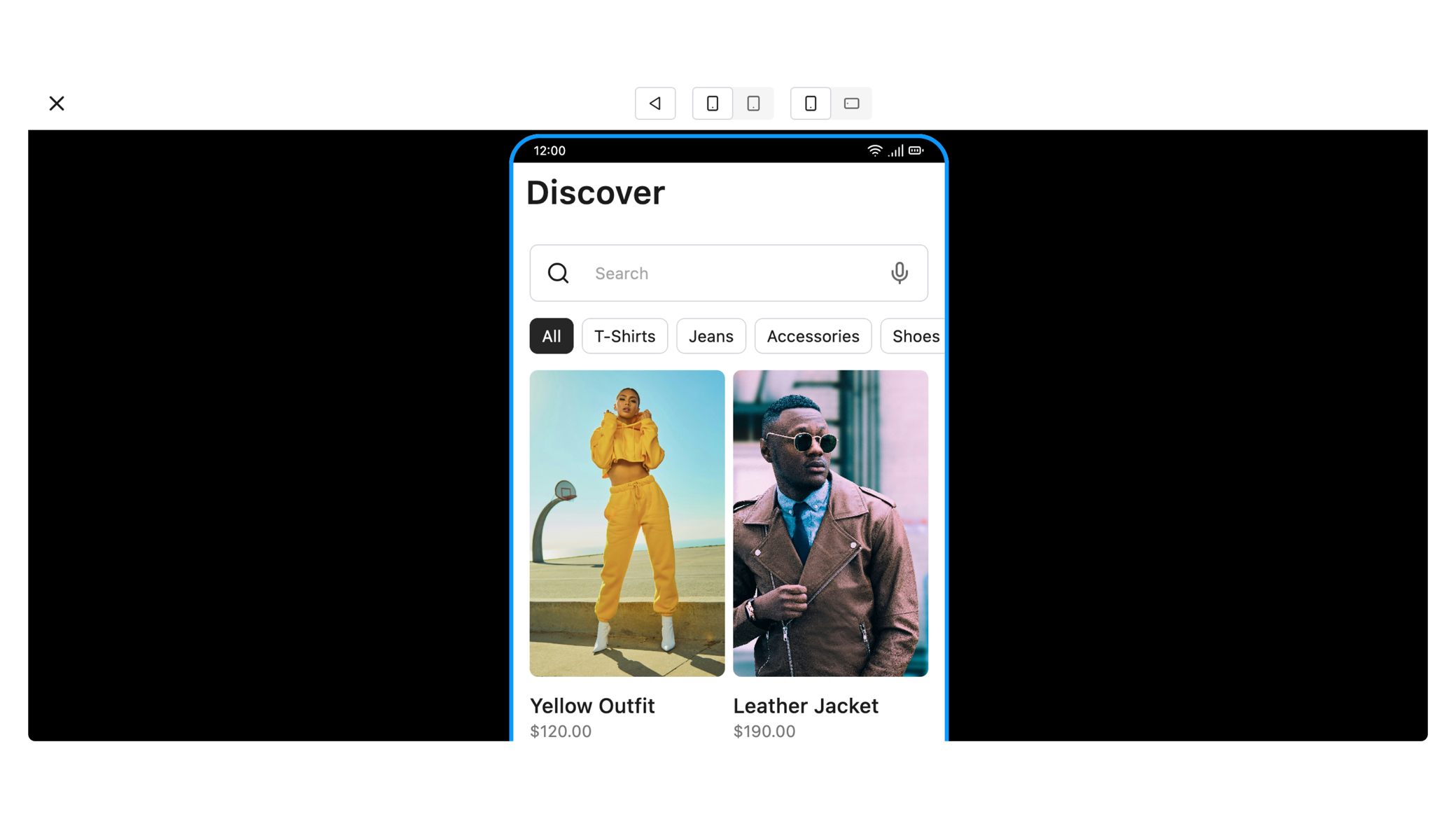This screenshot has height=819, width=1456.
Task: Click the landscape tablet orientation icon
Action: (851, 103)
